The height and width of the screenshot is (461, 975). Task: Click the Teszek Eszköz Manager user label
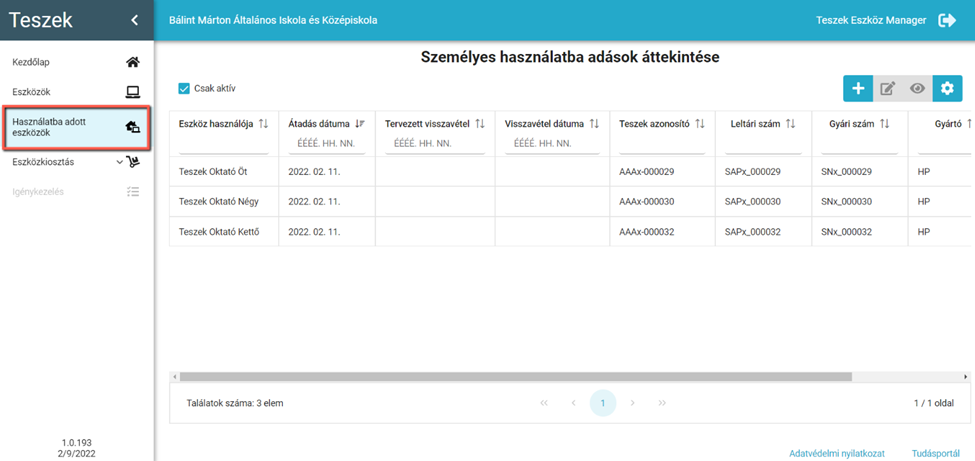[871, 21]
